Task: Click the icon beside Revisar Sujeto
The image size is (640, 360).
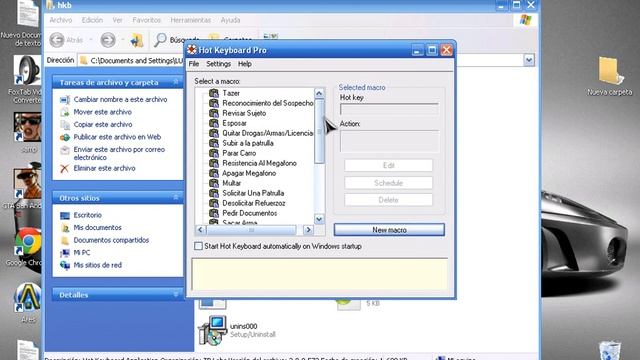Action: (x=214, y=113)
